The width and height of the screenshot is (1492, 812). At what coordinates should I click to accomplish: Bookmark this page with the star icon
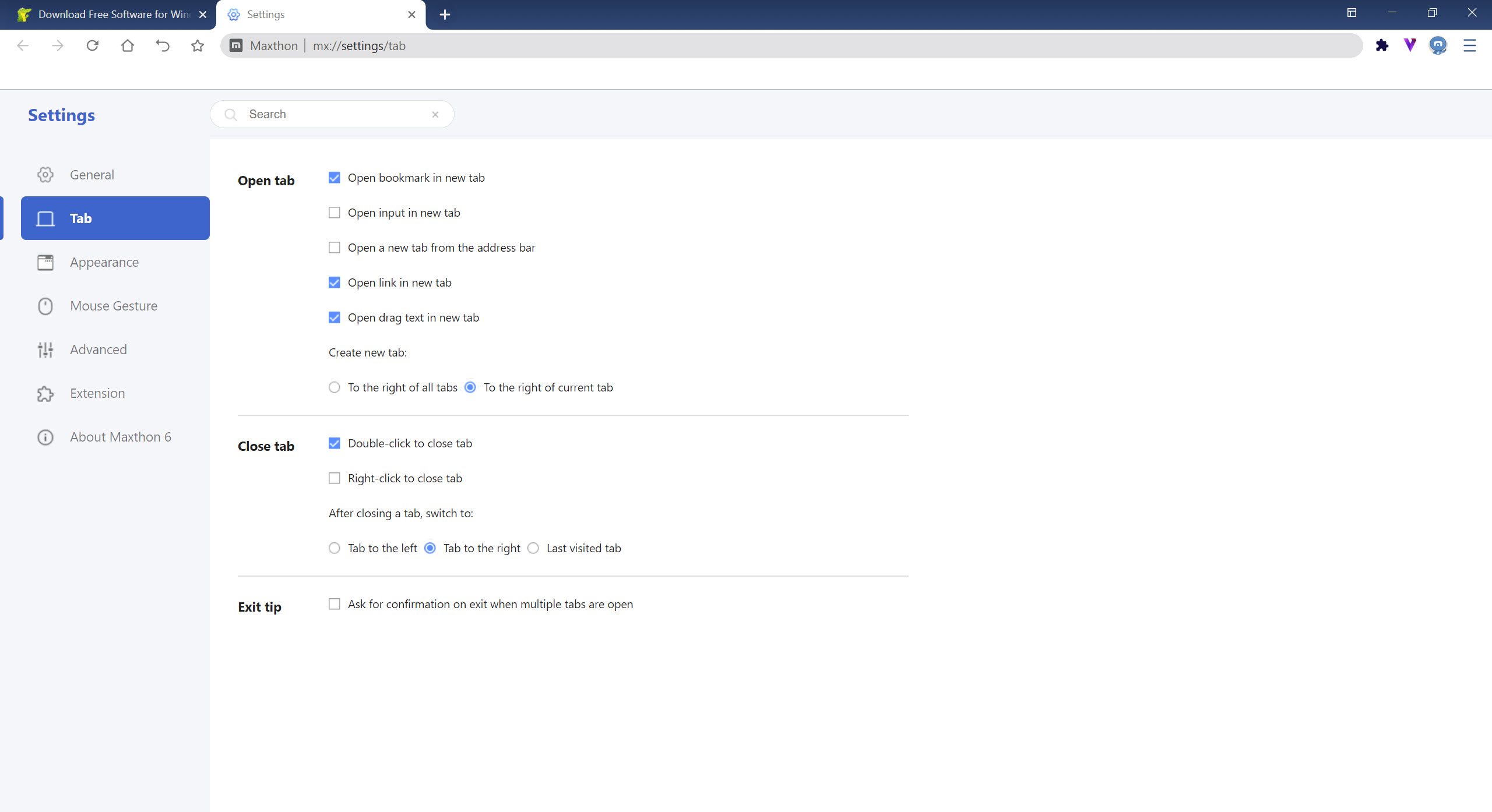(x=198, y=45)
